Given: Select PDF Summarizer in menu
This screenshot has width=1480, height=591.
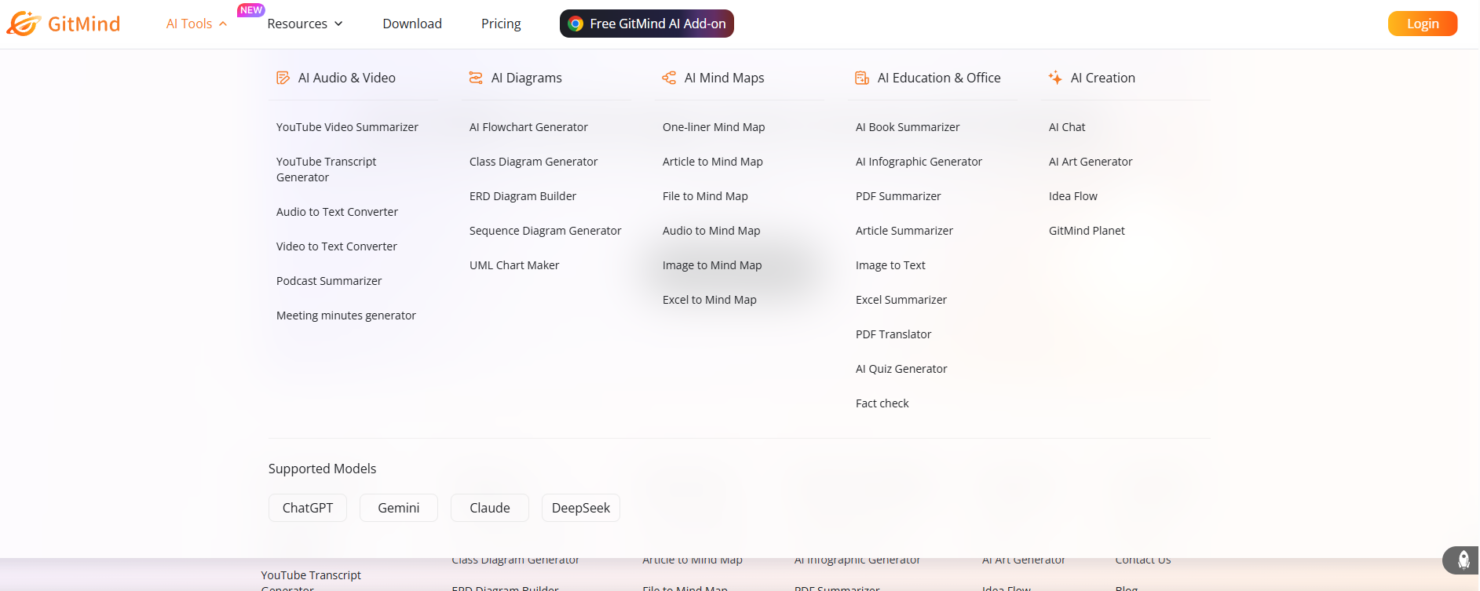Looking at the screenshot, I should pyautogui.click(x=898, y=196).
